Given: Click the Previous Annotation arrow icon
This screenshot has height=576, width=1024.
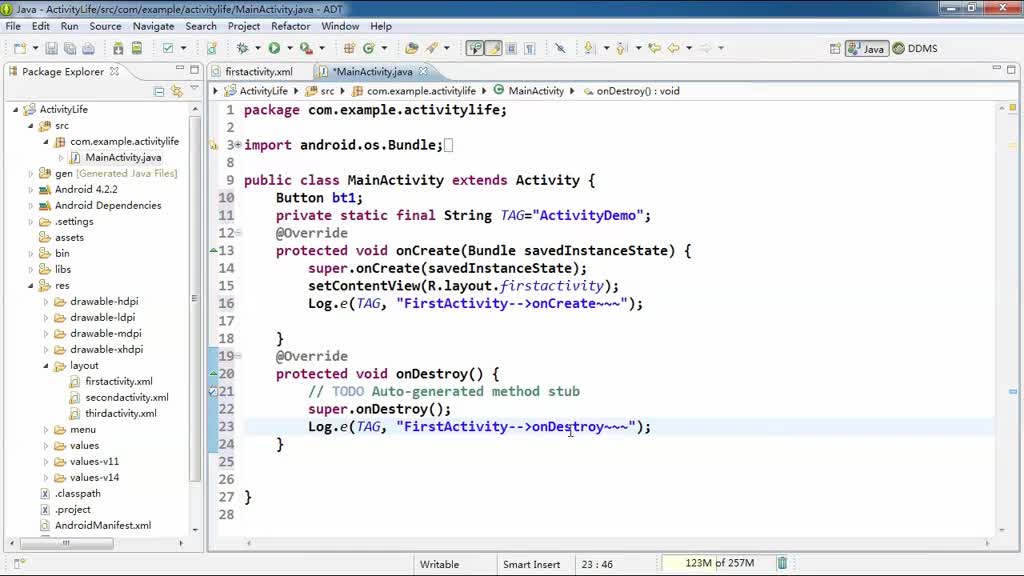Looking at the screenshot, I should pyautogui.click(x=621, y=48).
